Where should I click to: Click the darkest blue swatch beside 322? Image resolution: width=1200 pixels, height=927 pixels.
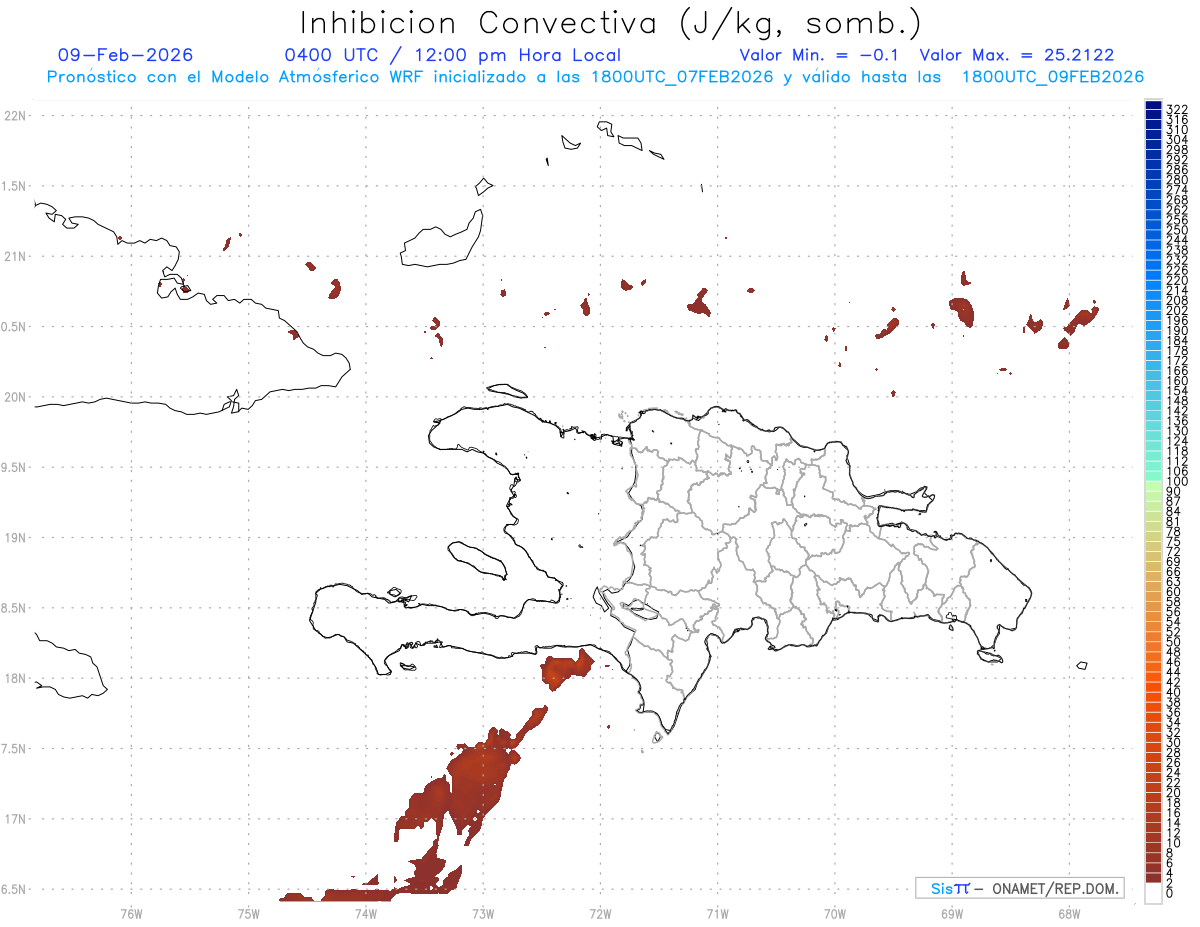coord(1153,106)
